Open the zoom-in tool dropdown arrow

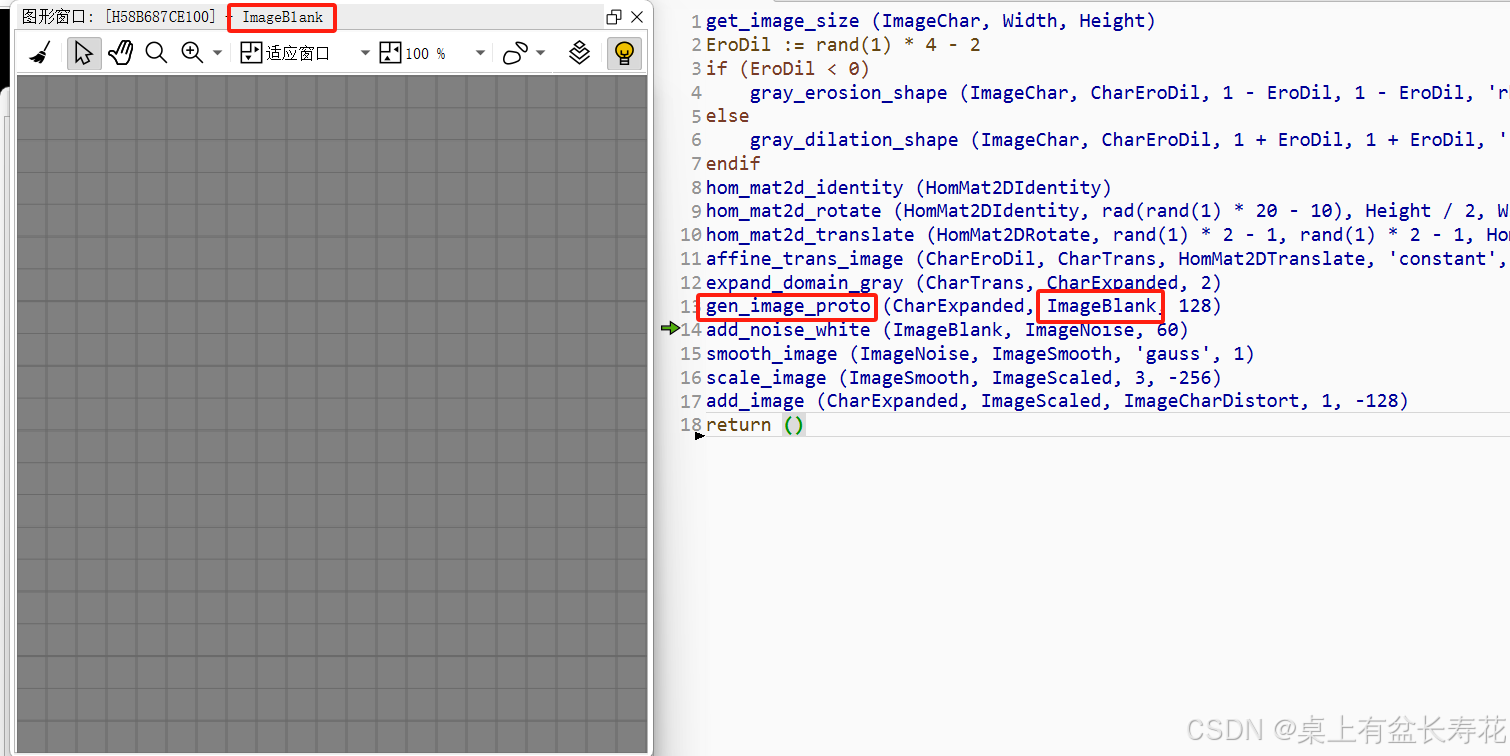[x=217, y=53]
